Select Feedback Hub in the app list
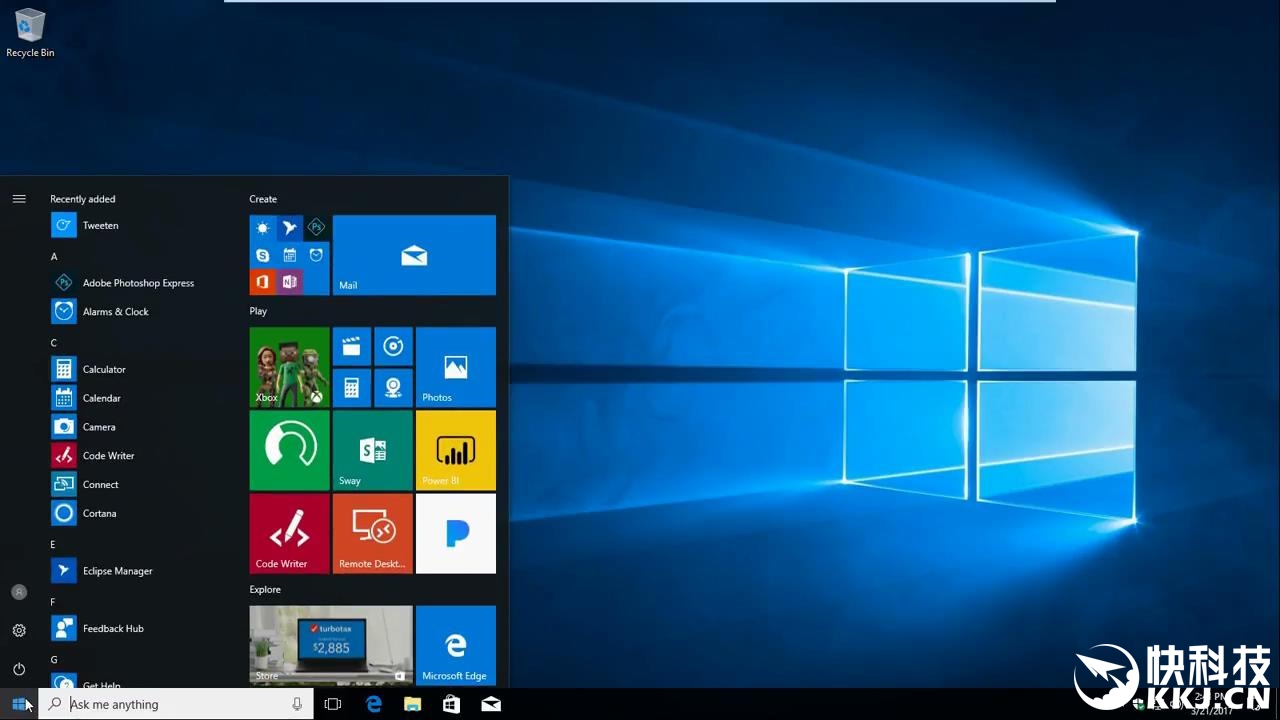The width and height of the screenshot is (1280, 720). click(112, 629)
